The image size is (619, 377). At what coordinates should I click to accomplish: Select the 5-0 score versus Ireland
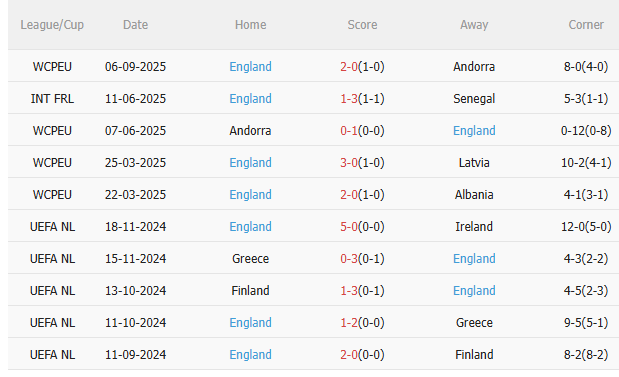coord(349,226)
